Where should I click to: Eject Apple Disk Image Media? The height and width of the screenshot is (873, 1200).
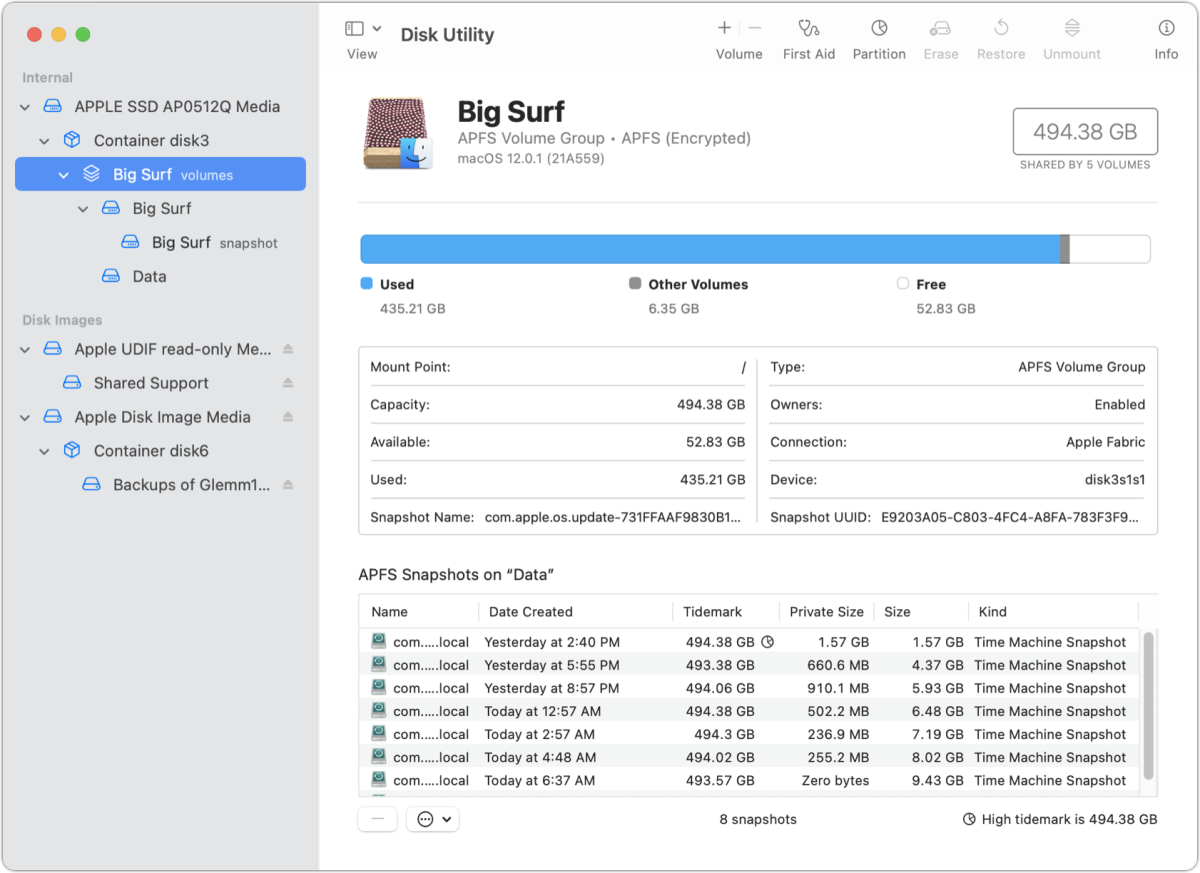[x=288, y=417]
